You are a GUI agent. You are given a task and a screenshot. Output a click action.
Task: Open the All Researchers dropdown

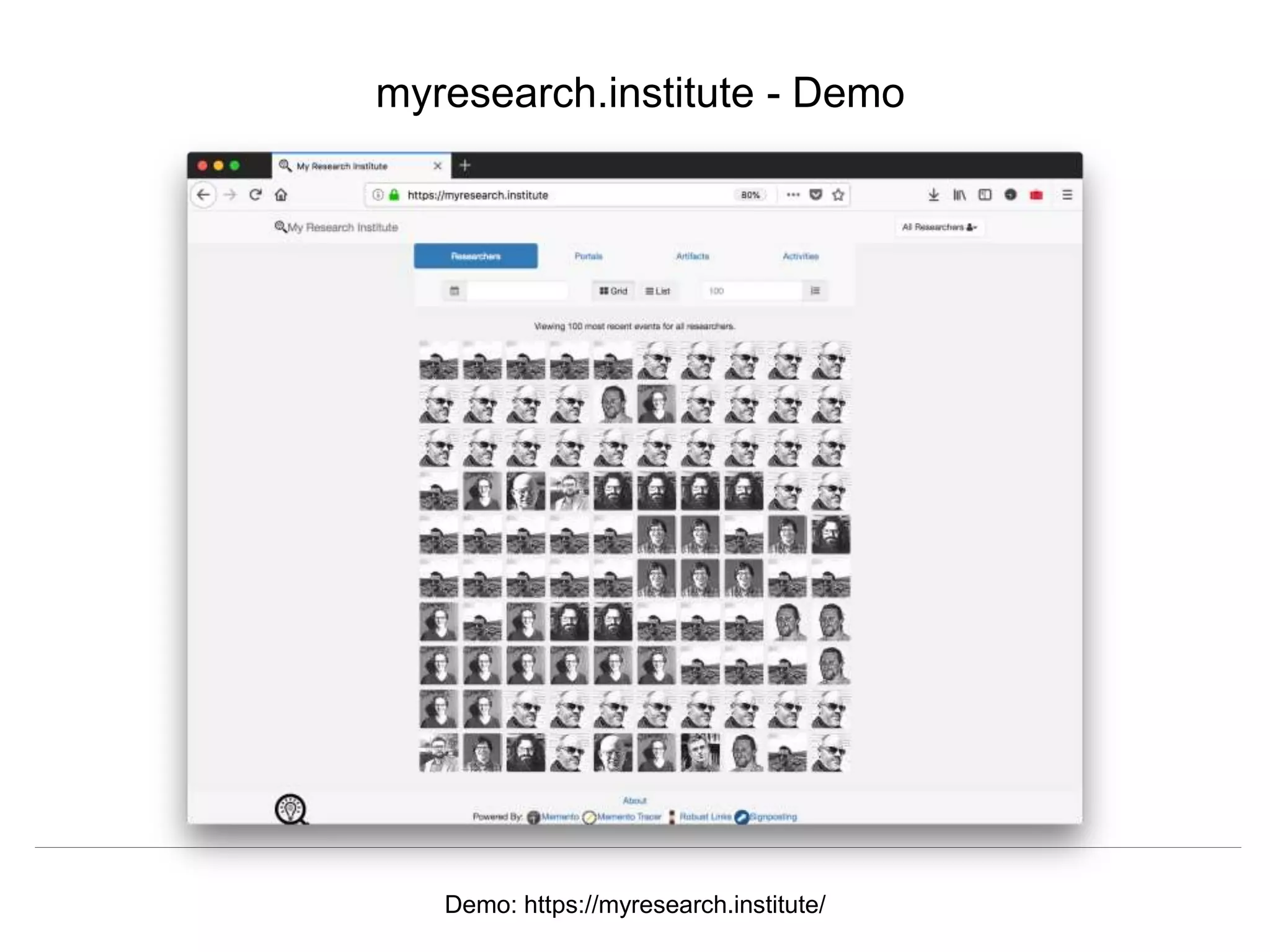click(x=939, y=227)
